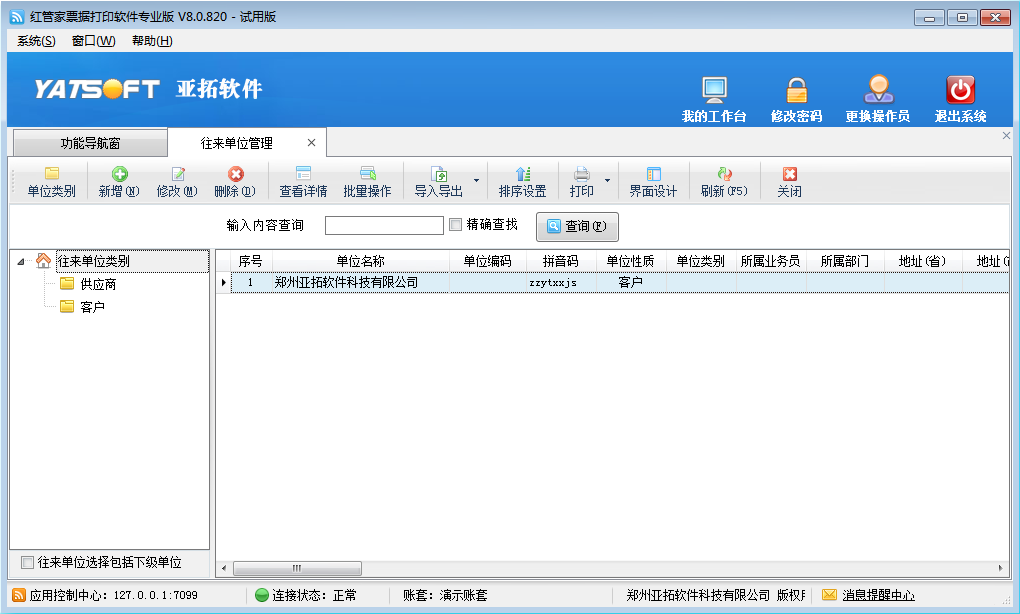
Task: Click the 查询(F) search button
Action: [x=577, y=226]
